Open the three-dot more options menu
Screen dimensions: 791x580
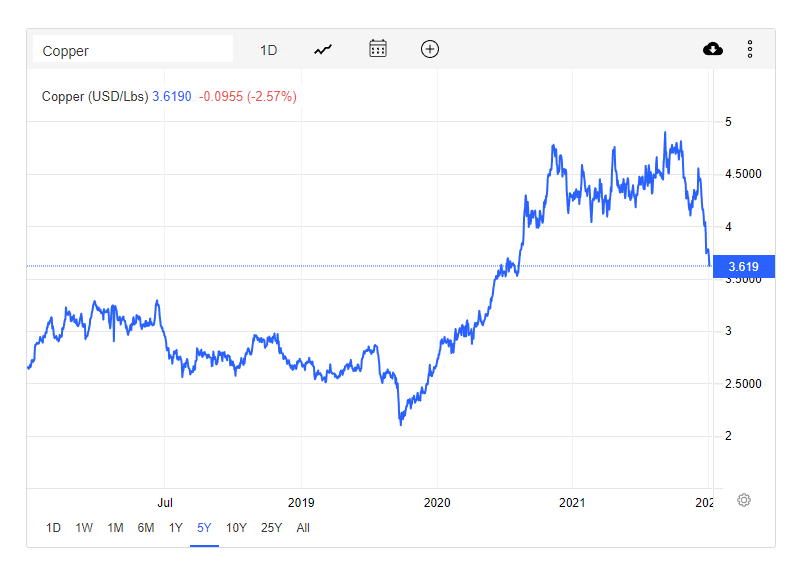coord(749,49)
